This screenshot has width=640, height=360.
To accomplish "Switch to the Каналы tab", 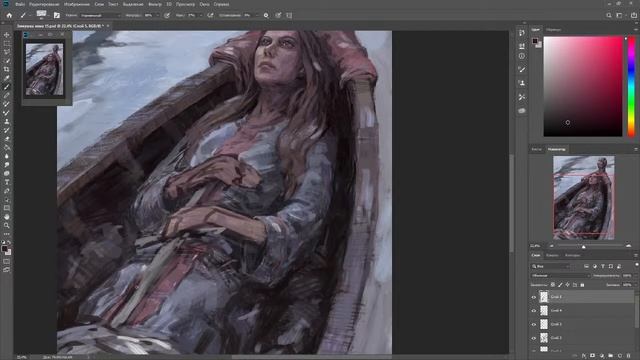I will [552, 256].
